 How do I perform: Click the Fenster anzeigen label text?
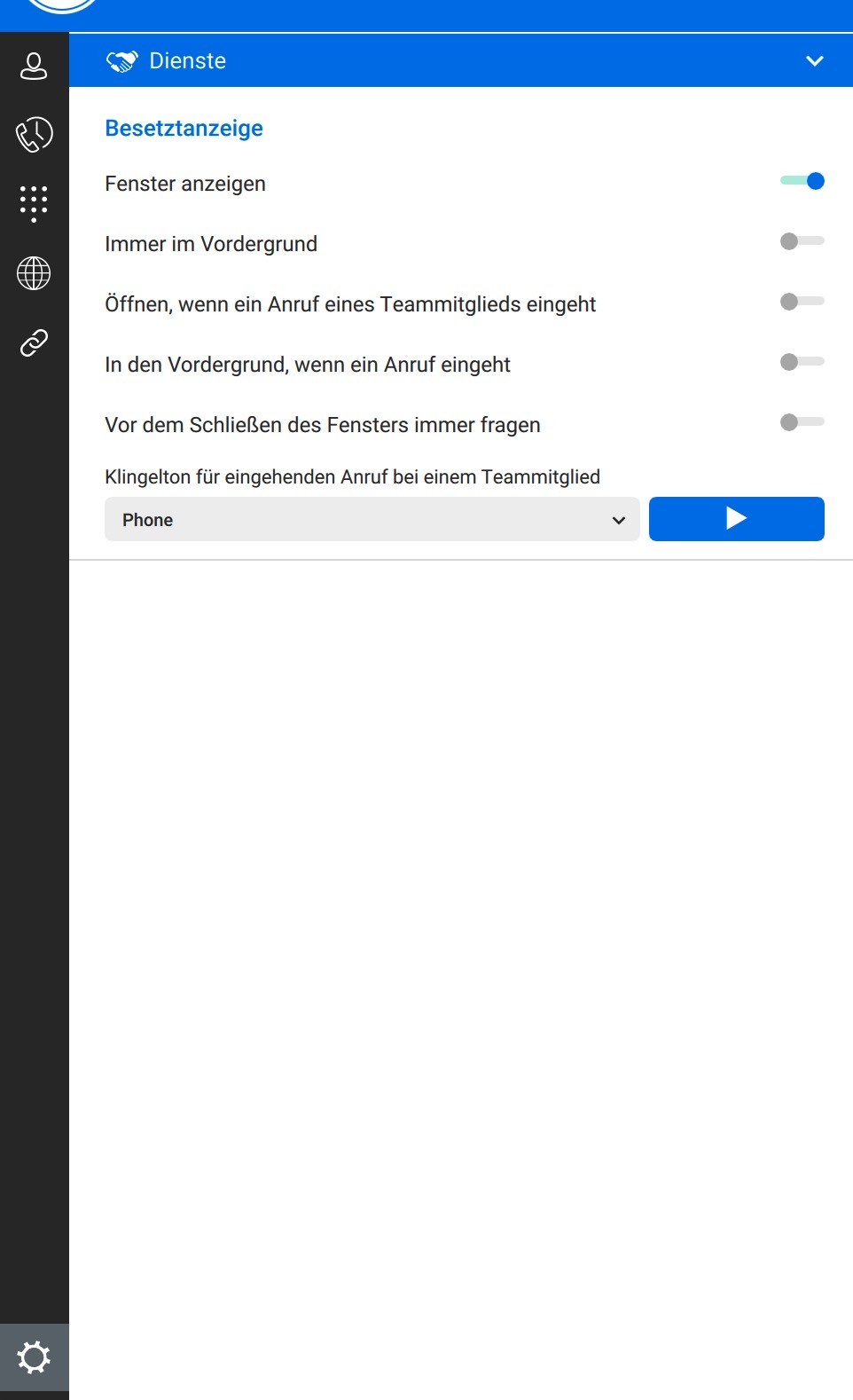pyautogui.click(x=185, y=184)
